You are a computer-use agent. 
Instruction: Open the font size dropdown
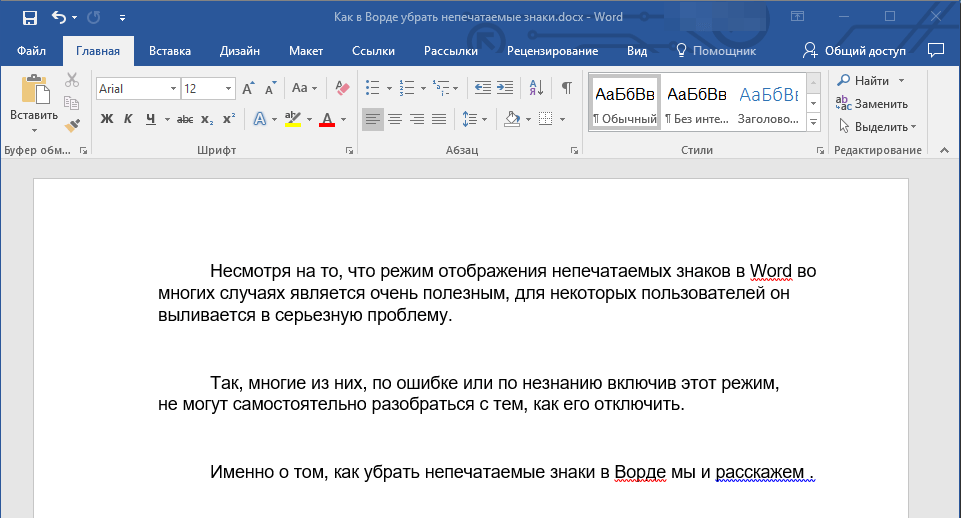(230, 89)
